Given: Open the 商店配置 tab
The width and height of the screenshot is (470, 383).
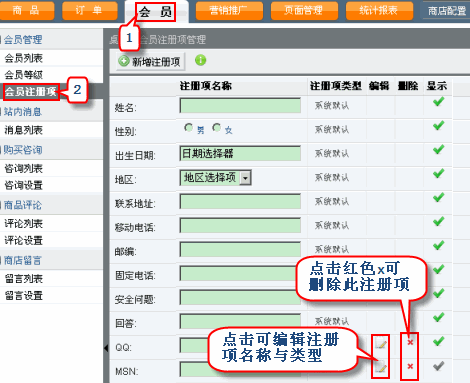Looking at the screenshot, I should point(446,11).
